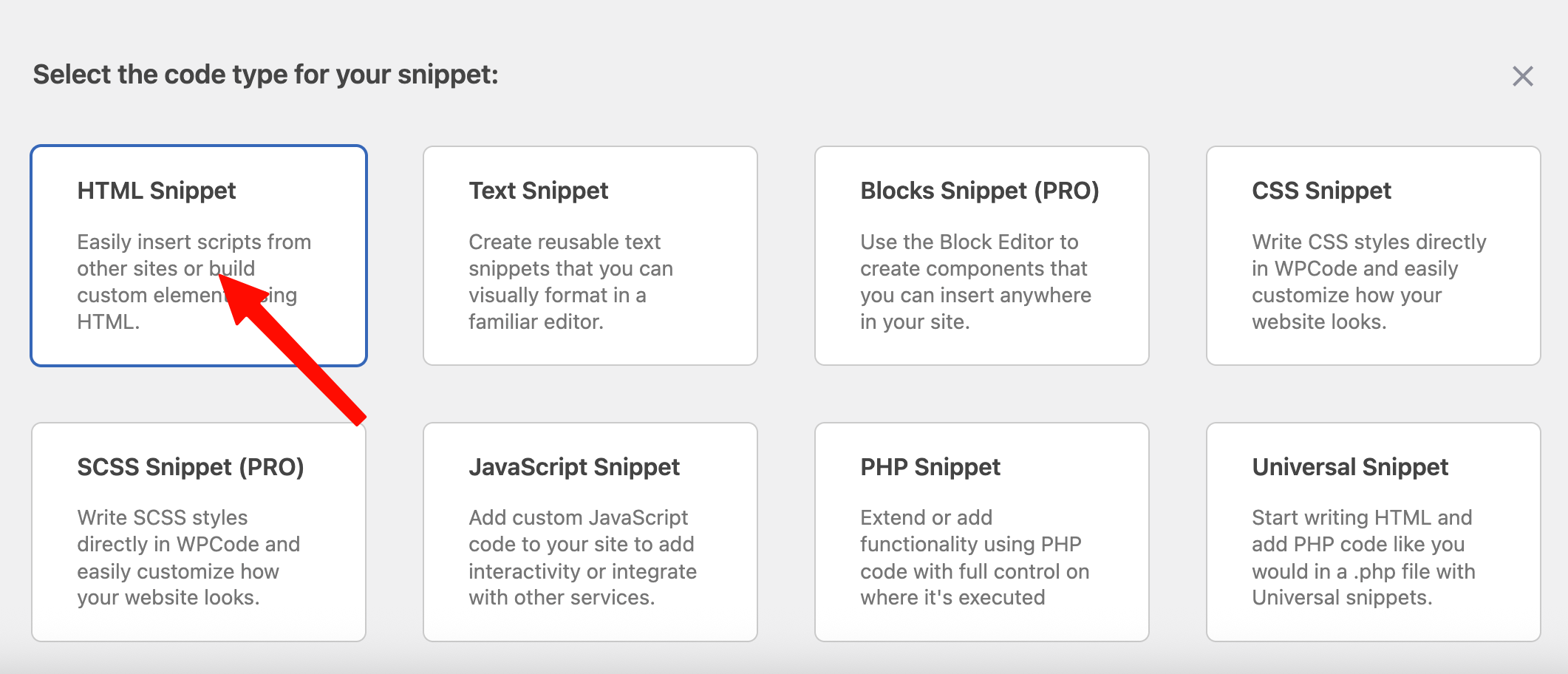This screenshot has height=674, width=1568.
Task: Click the 'Universal Snippet' title text
Action: click(1350, 467)
